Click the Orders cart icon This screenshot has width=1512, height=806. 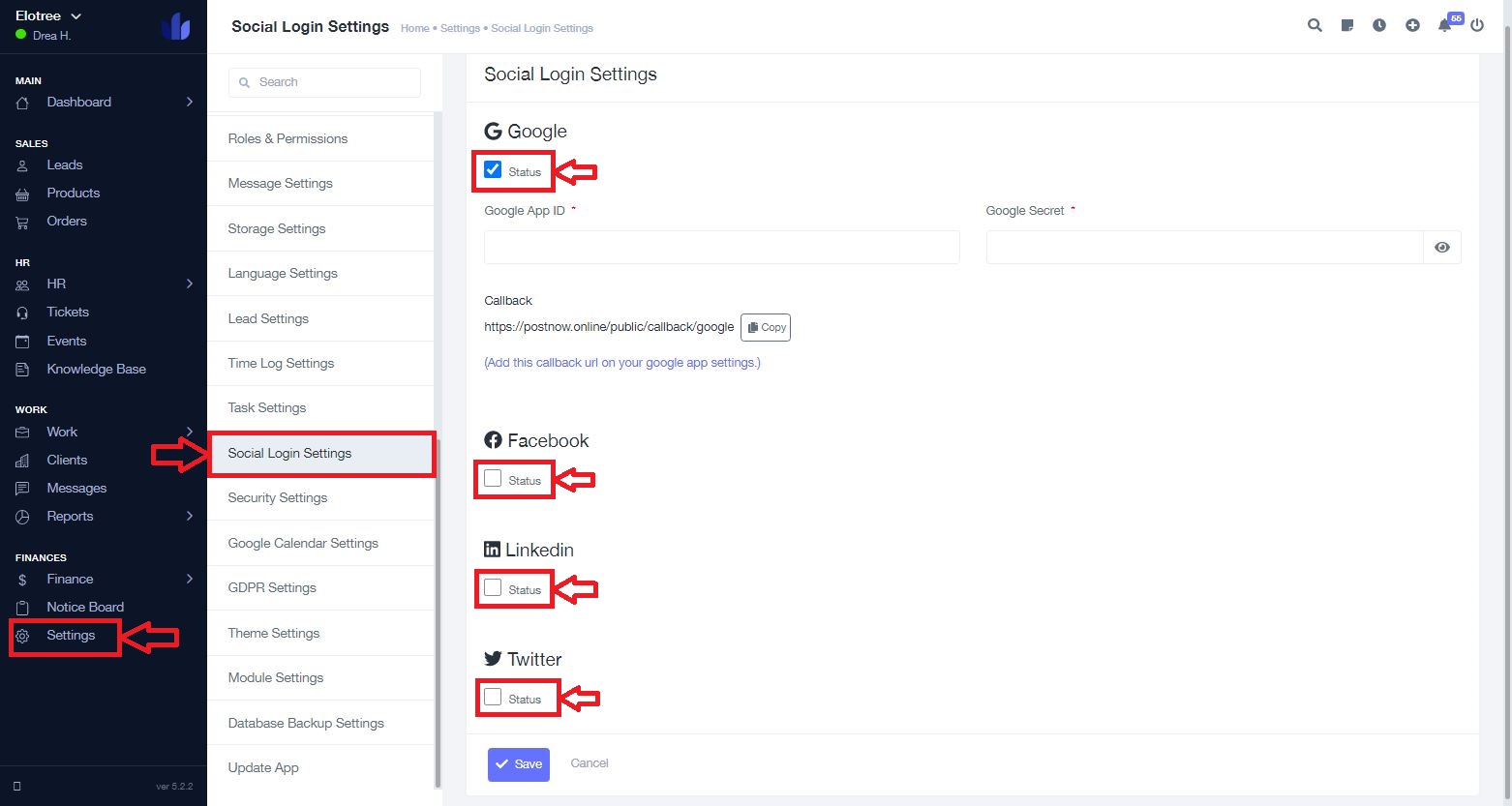click(22, 222)
